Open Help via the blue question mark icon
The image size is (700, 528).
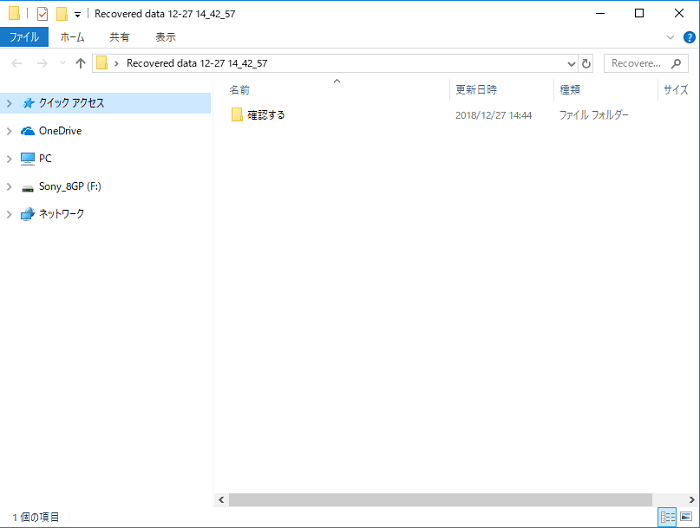[x=689, y=37]
